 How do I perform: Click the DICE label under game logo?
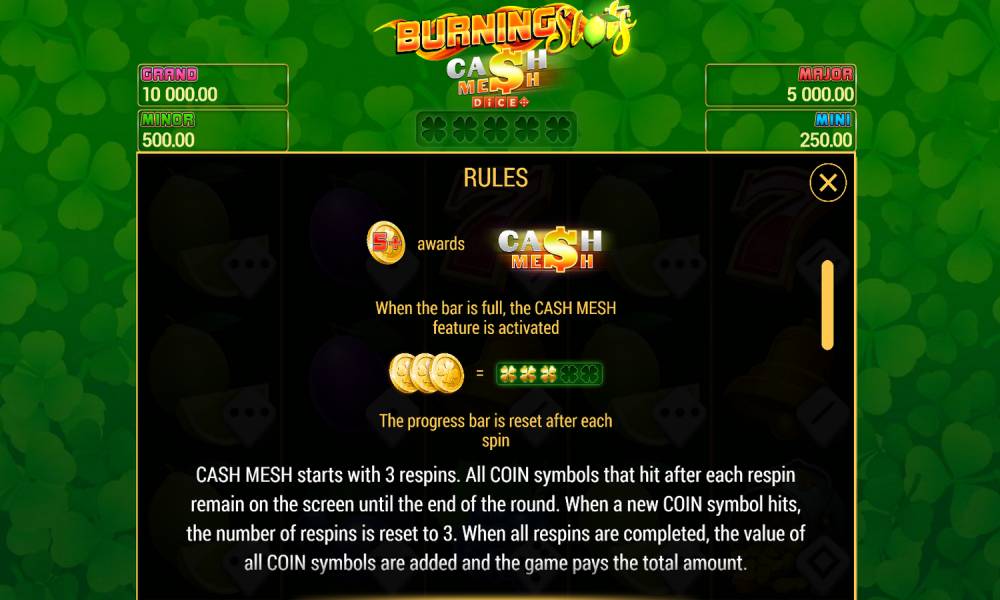[x=501, y=102]
